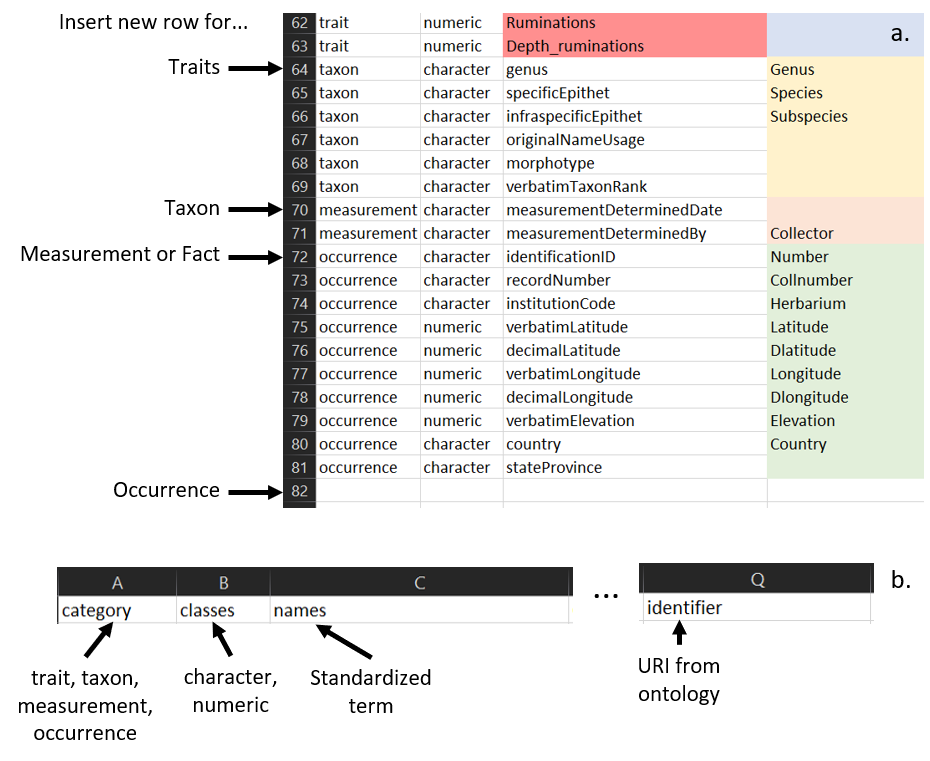
Task: Select row header 71
Action: point(299,234)
